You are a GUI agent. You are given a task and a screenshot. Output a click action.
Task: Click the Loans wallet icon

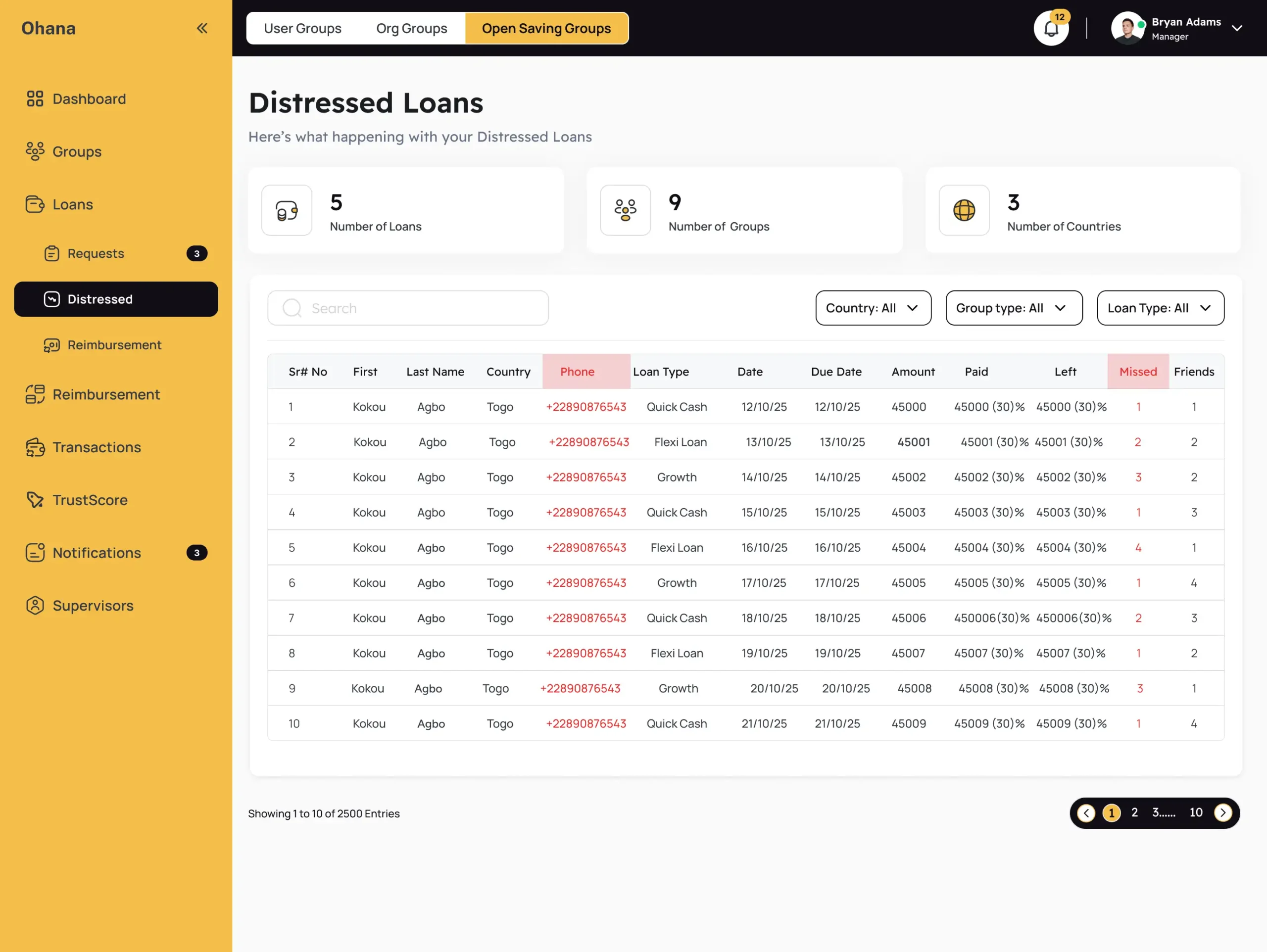(x=35, y=204)
